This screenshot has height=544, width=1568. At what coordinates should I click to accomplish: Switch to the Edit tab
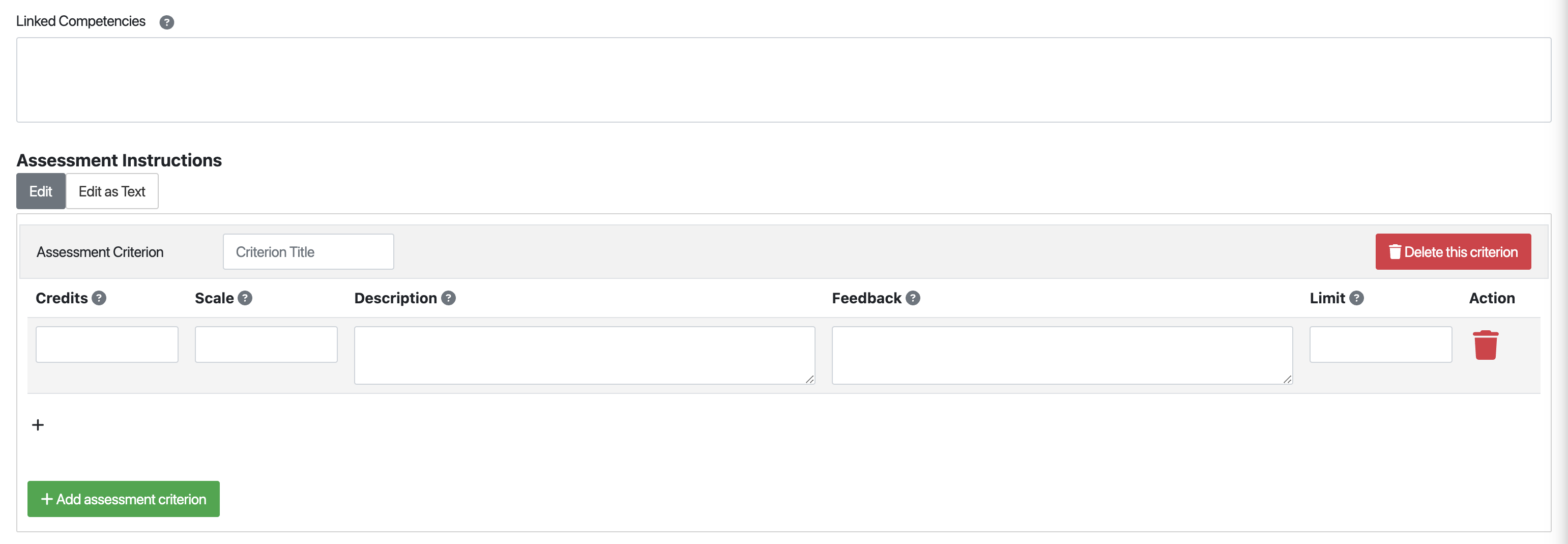[41, 191]
